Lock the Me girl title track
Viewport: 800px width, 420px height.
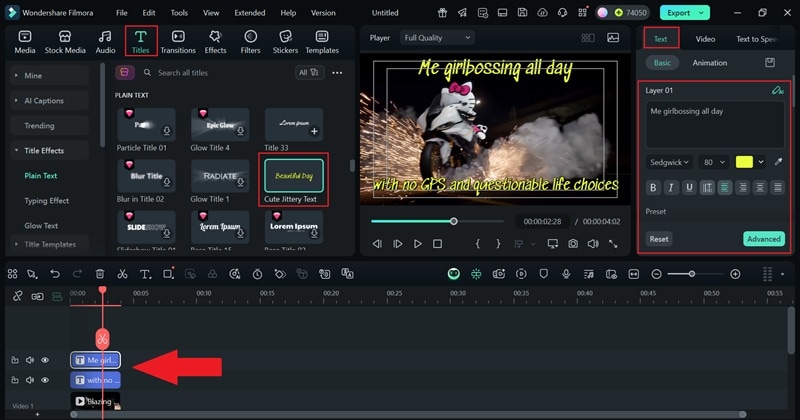[x=15, y=360]
